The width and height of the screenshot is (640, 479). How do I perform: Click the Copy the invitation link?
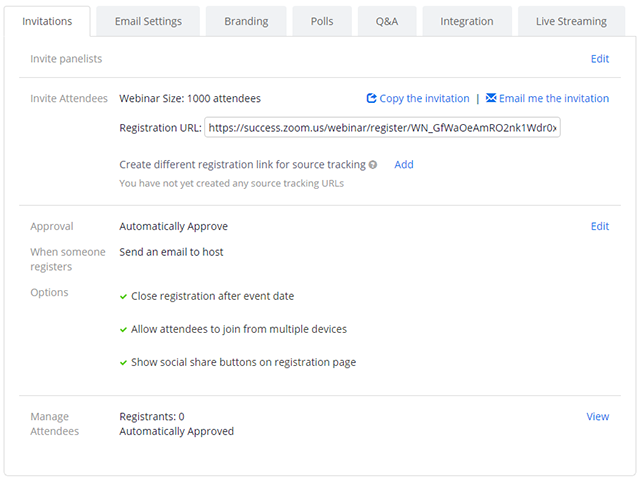tap(424, 99)
